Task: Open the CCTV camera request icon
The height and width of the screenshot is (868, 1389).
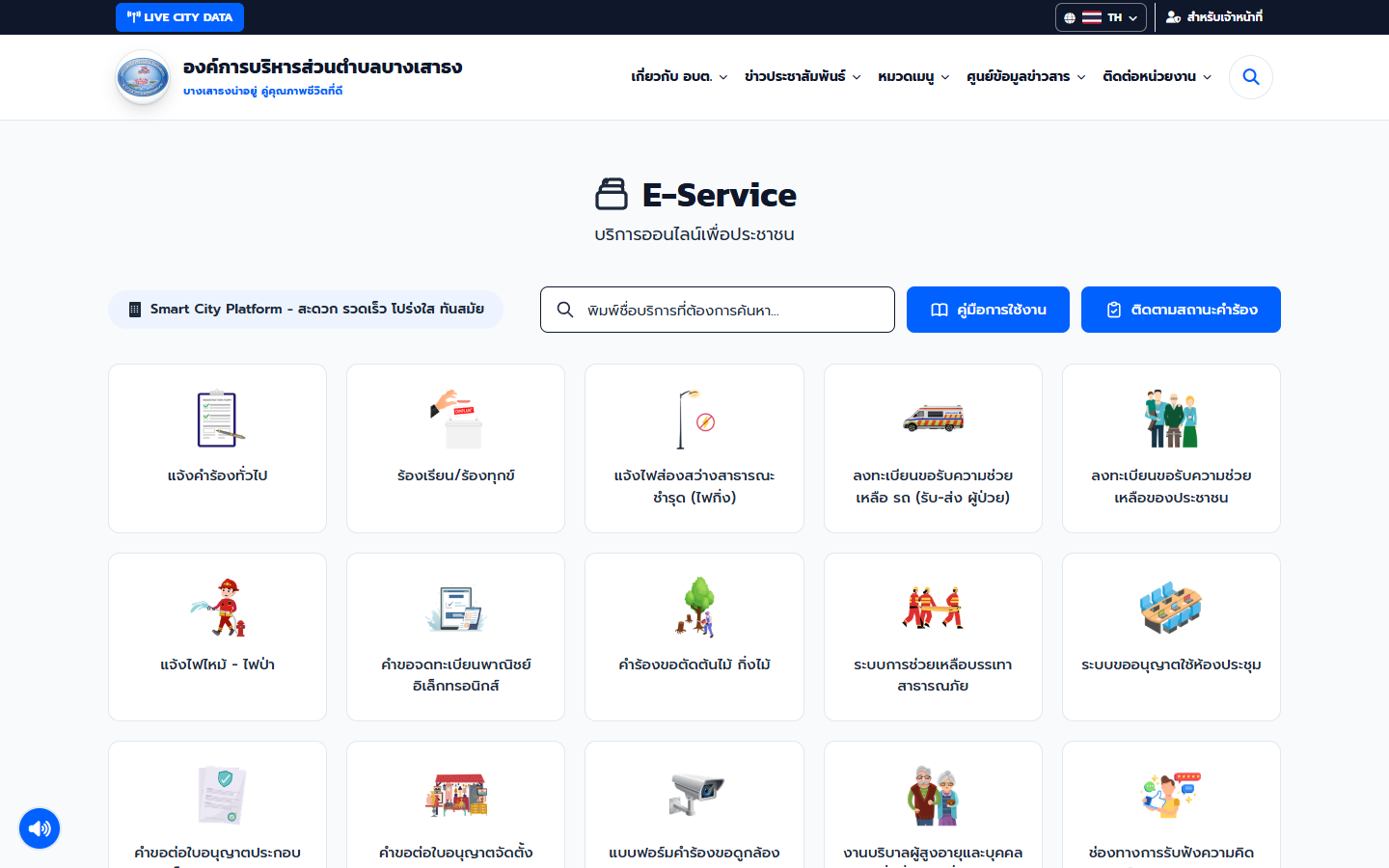Action: point(694,795)
